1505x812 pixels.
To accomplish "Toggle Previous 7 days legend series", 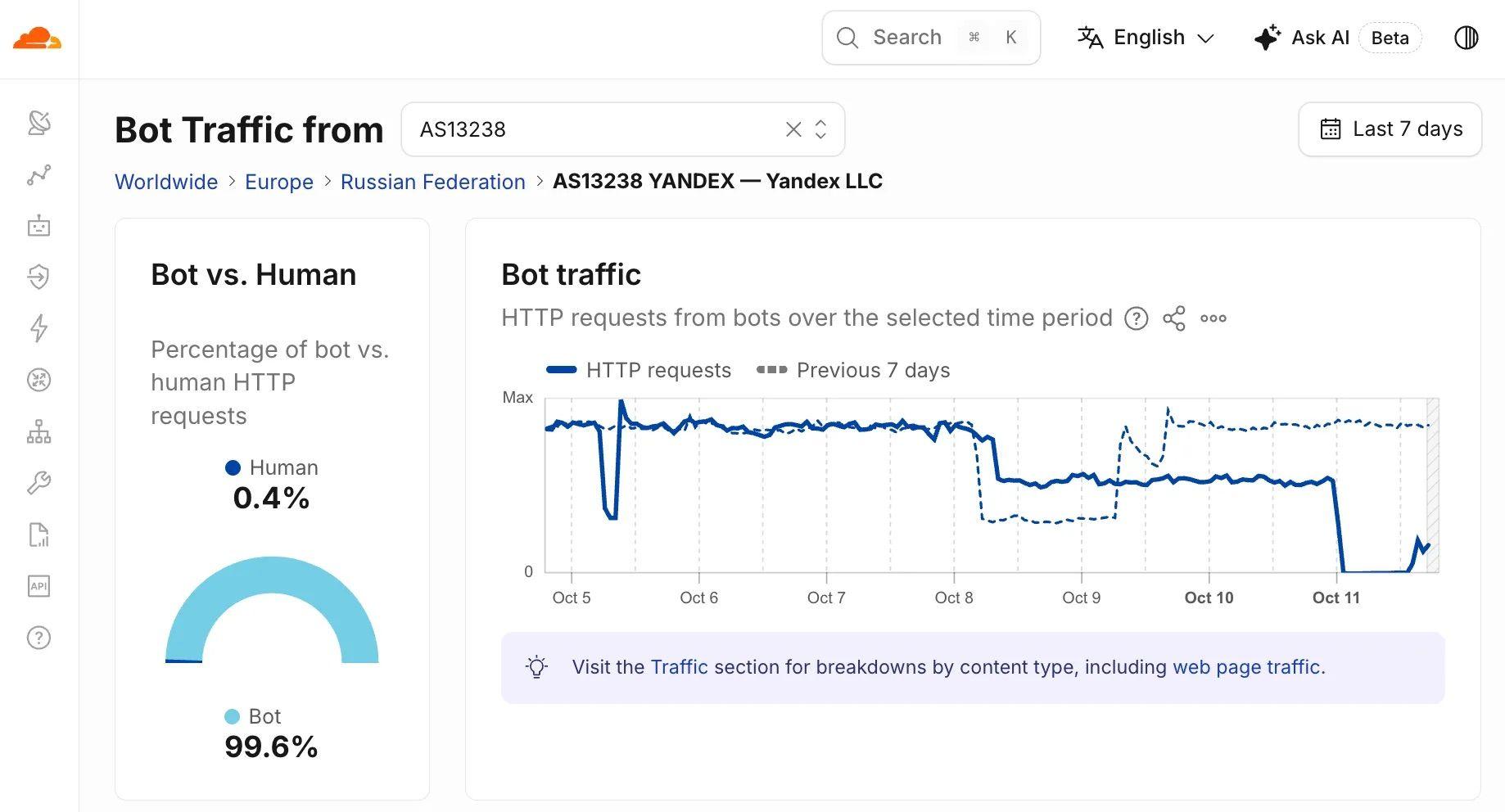I will [x=853, y=370].
